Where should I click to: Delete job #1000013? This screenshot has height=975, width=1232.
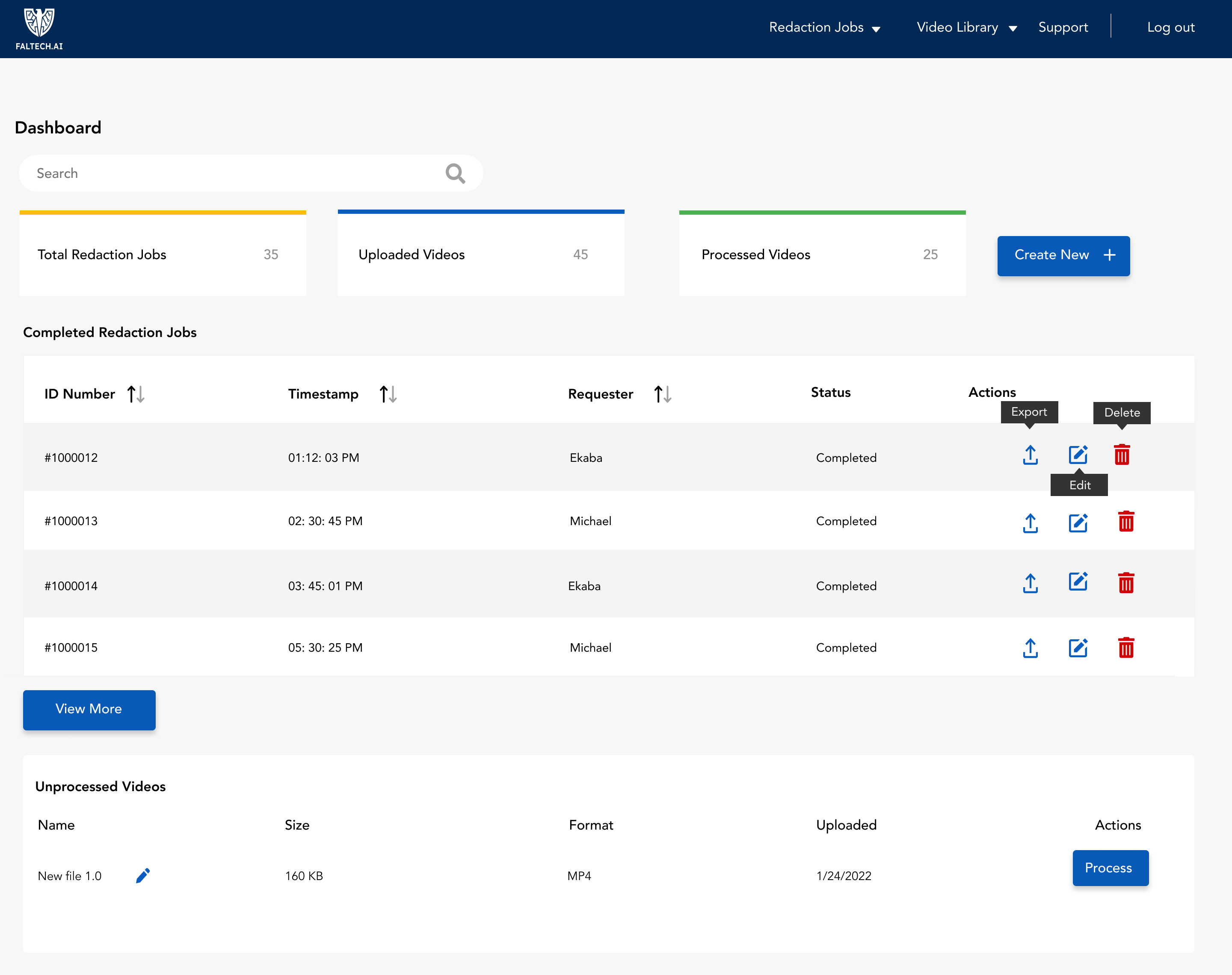tap(1126, 521)
